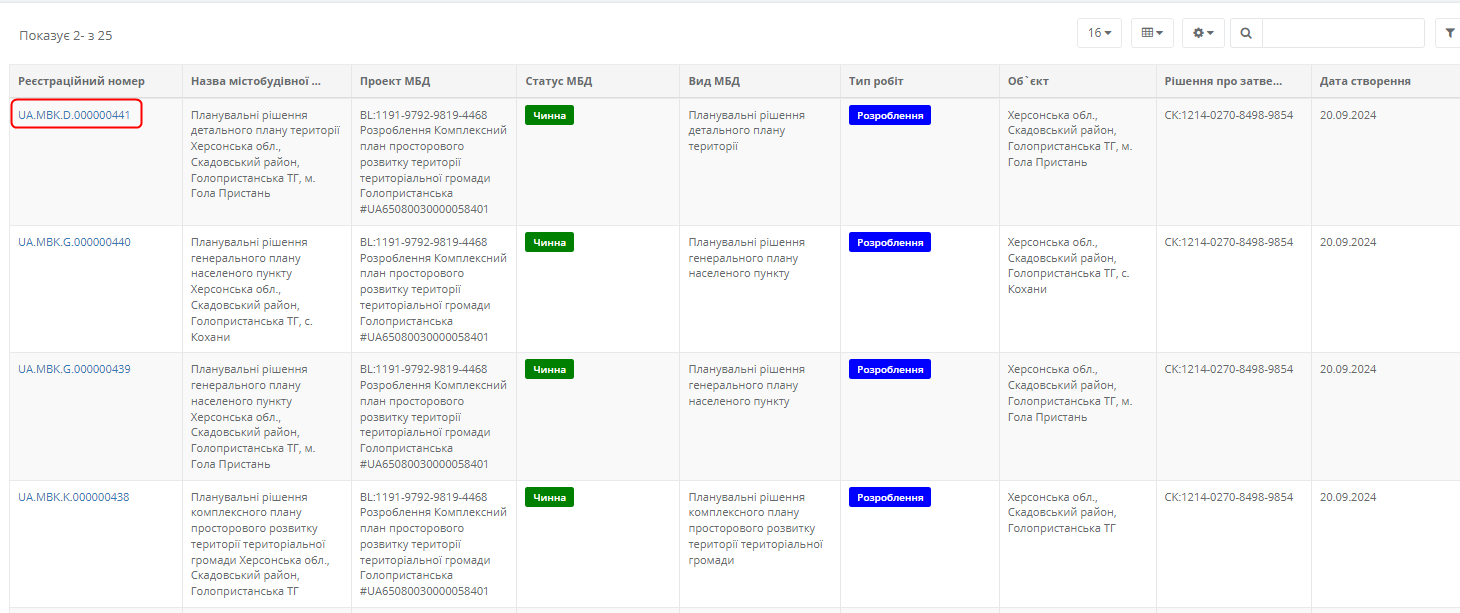Viewport: 1460px width, 613px height.
Task: Open record UA.MBK.D.000000441
Action: (74, 115)
